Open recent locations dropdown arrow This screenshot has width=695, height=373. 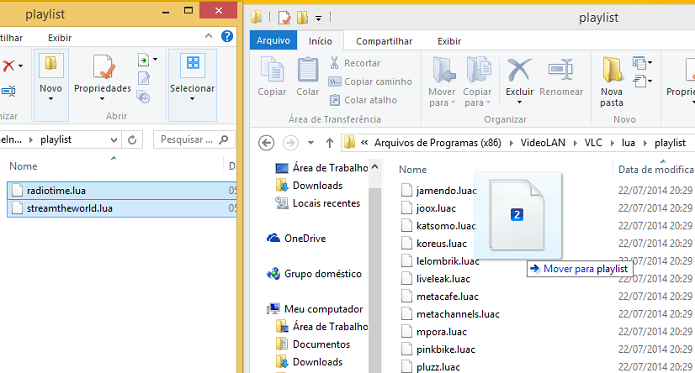[311, 143]
